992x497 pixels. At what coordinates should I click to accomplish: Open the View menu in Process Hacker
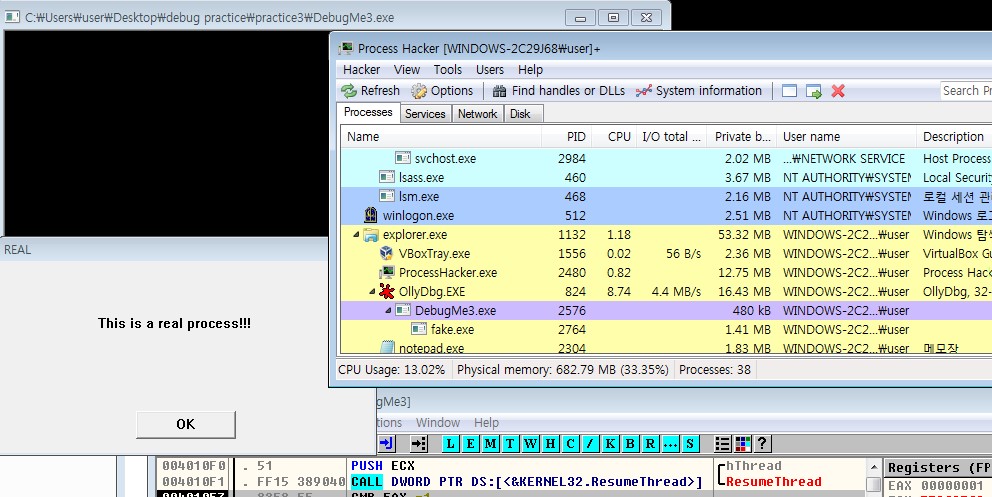(x=407, y=70)
